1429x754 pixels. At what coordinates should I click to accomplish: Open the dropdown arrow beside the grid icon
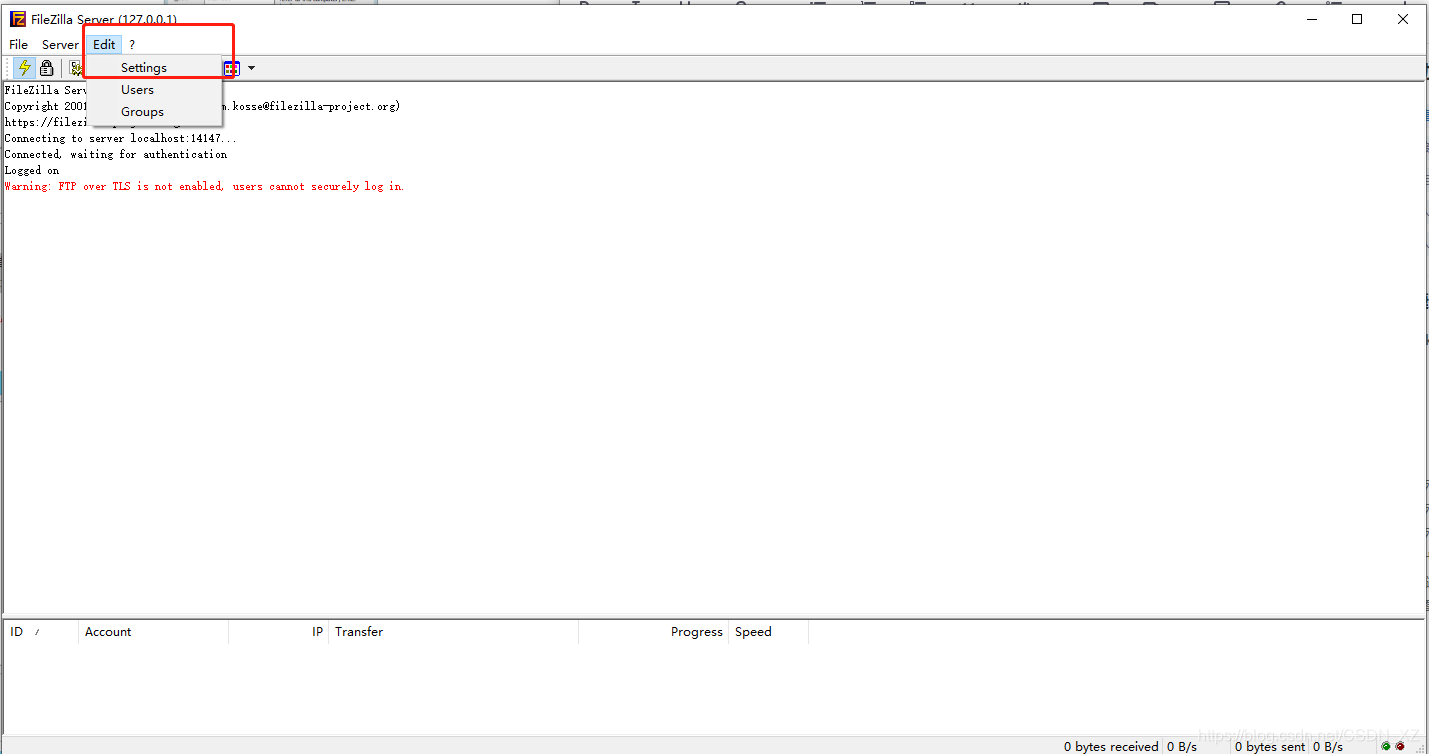point(251,68)
